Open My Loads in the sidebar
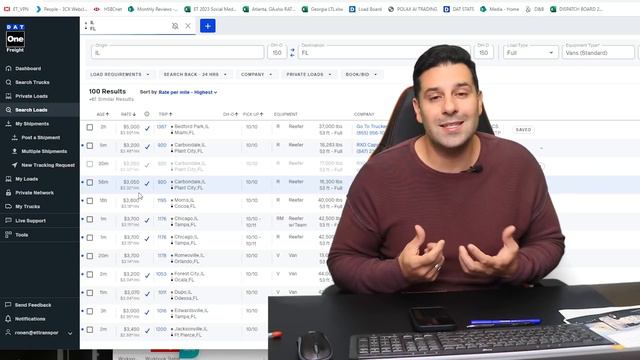The image size is (640, 360). point(27,179)
